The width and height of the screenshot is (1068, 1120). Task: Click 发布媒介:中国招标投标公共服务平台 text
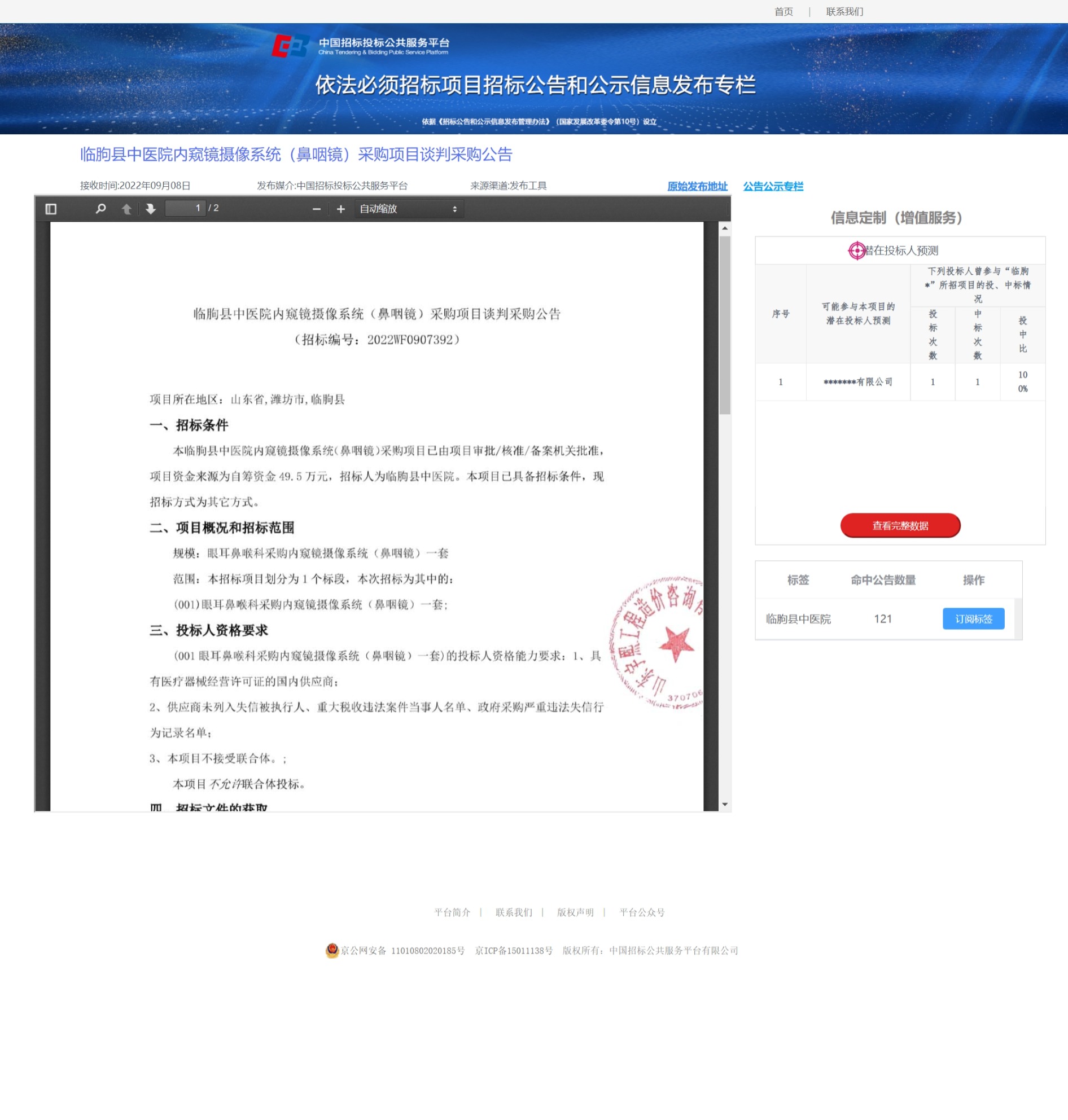pos(332,186)
